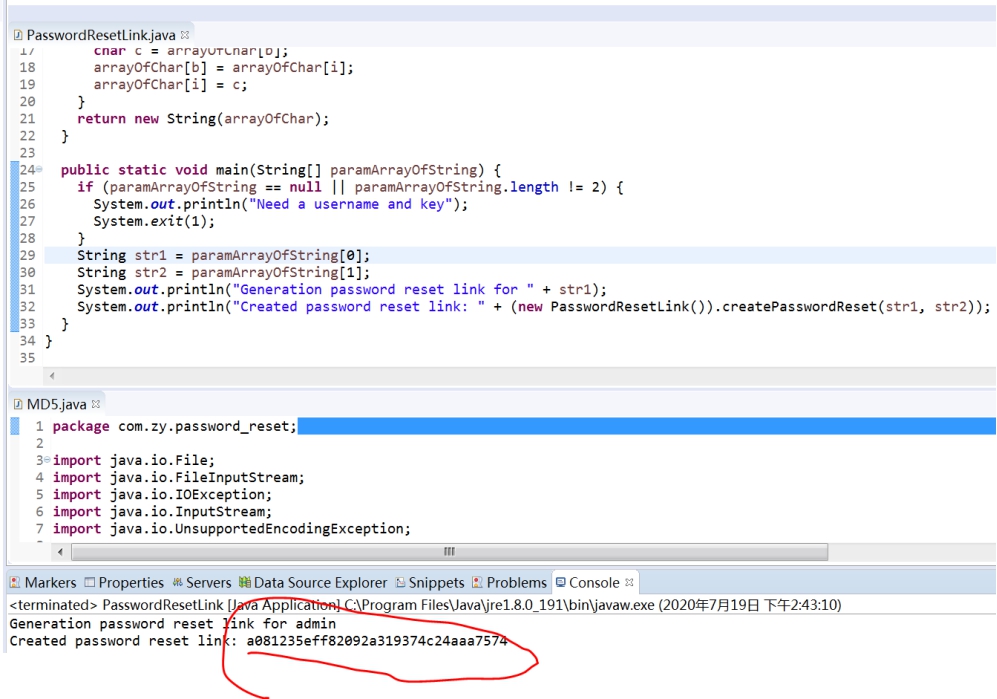Click the Data Source Explorer icon

[245, 583]
